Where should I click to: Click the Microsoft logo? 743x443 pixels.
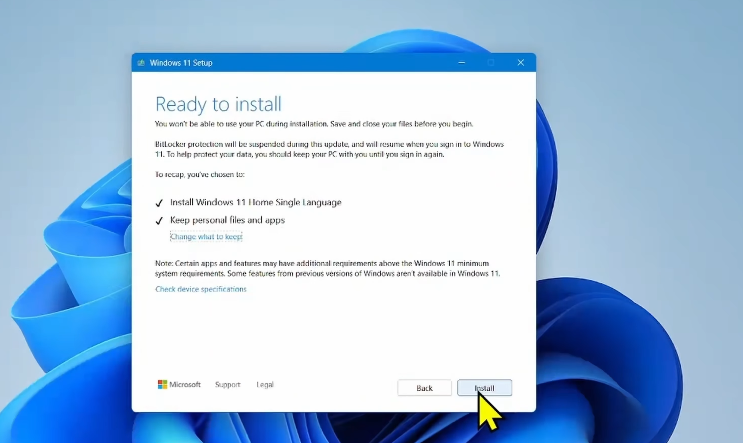(x=179, y=384)
